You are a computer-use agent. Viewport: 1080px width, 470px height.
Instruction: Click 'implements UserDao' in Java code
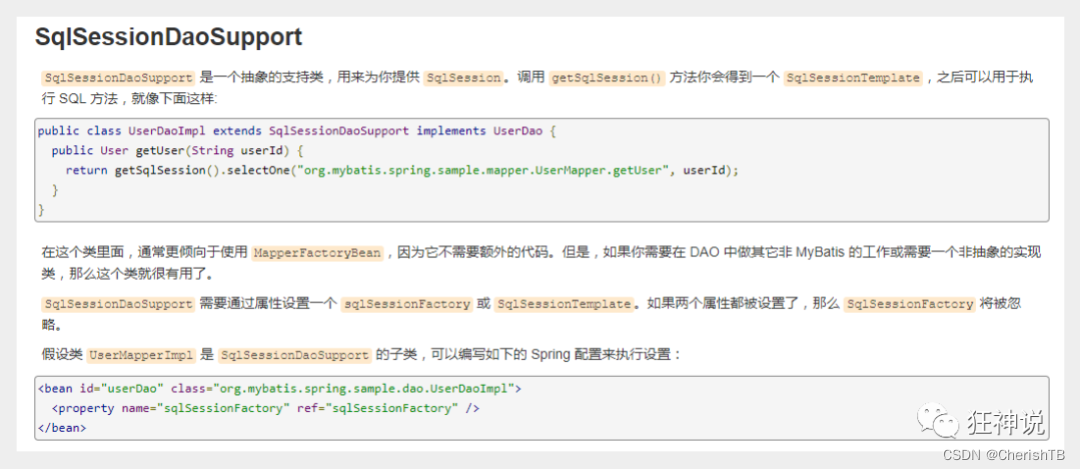tap(480, 131)
